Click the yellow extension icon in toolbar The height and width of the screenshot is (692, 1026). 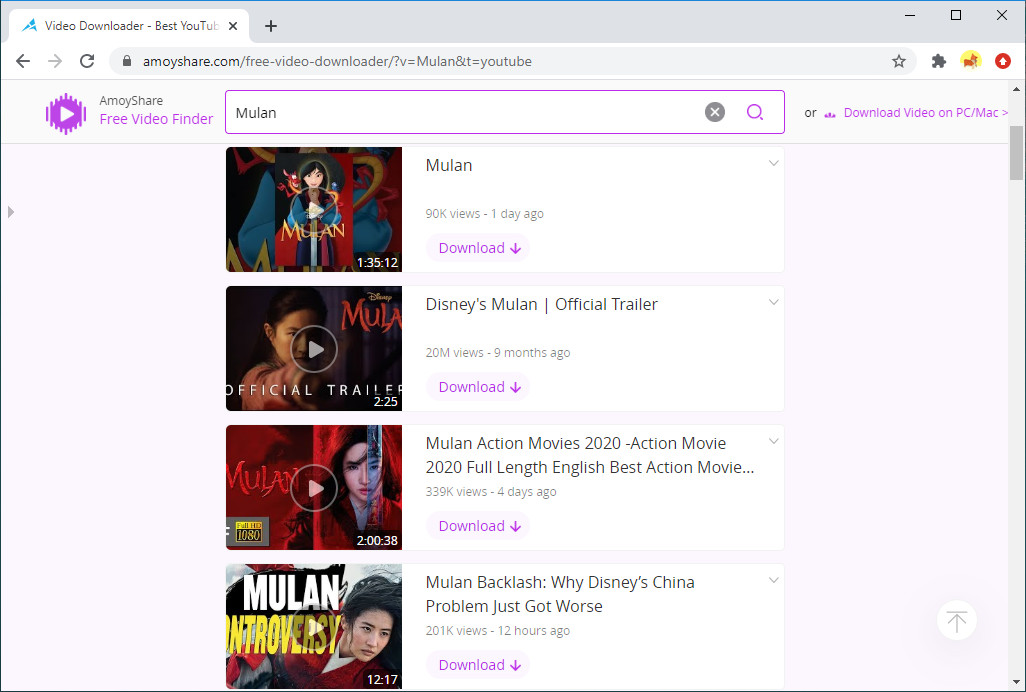pos(971,61)
